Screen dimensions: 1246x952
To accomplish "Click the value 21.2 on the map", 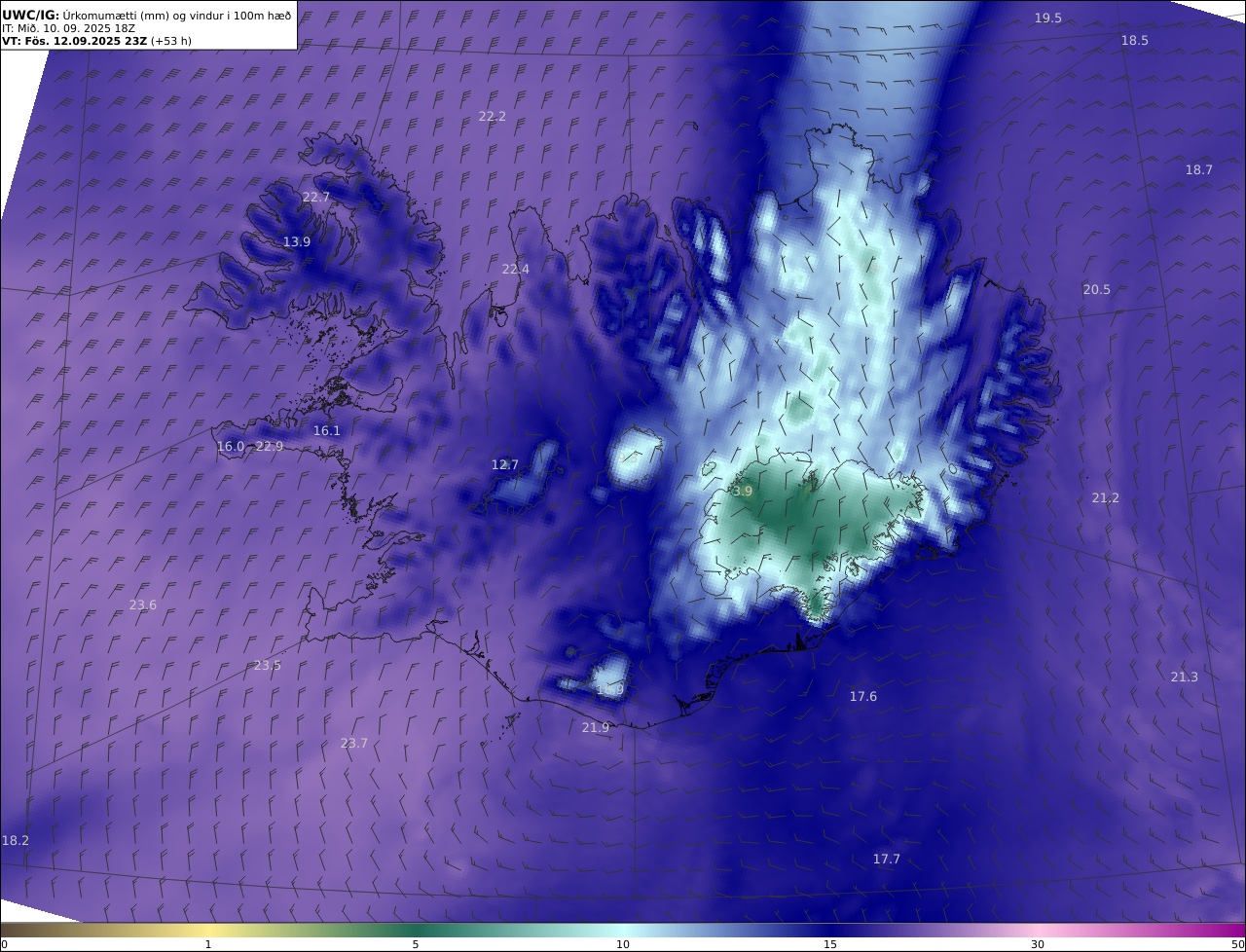I will tap(1106, 498).
